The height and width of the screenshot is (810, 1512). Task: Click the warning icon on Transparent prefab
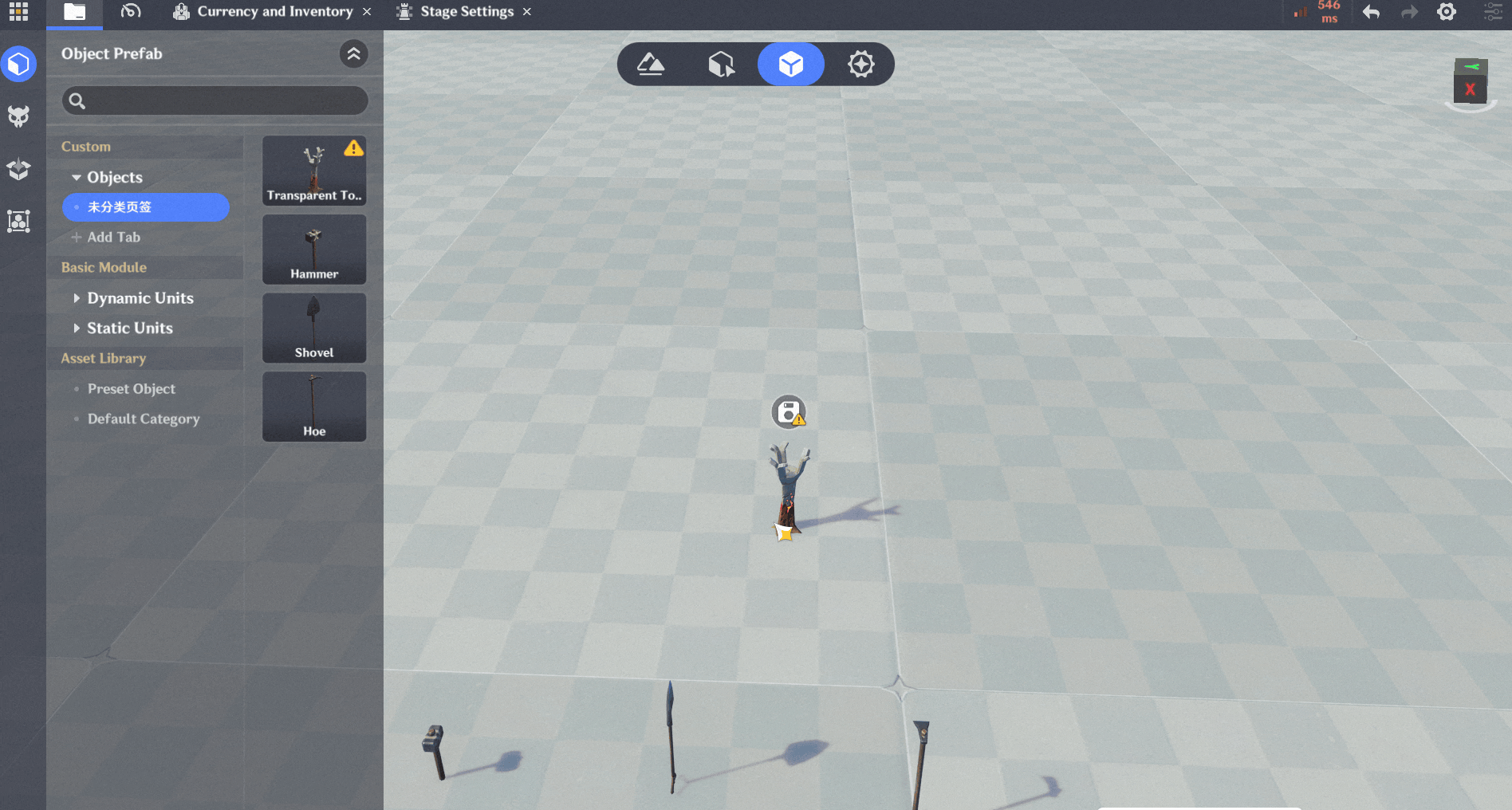353,148
